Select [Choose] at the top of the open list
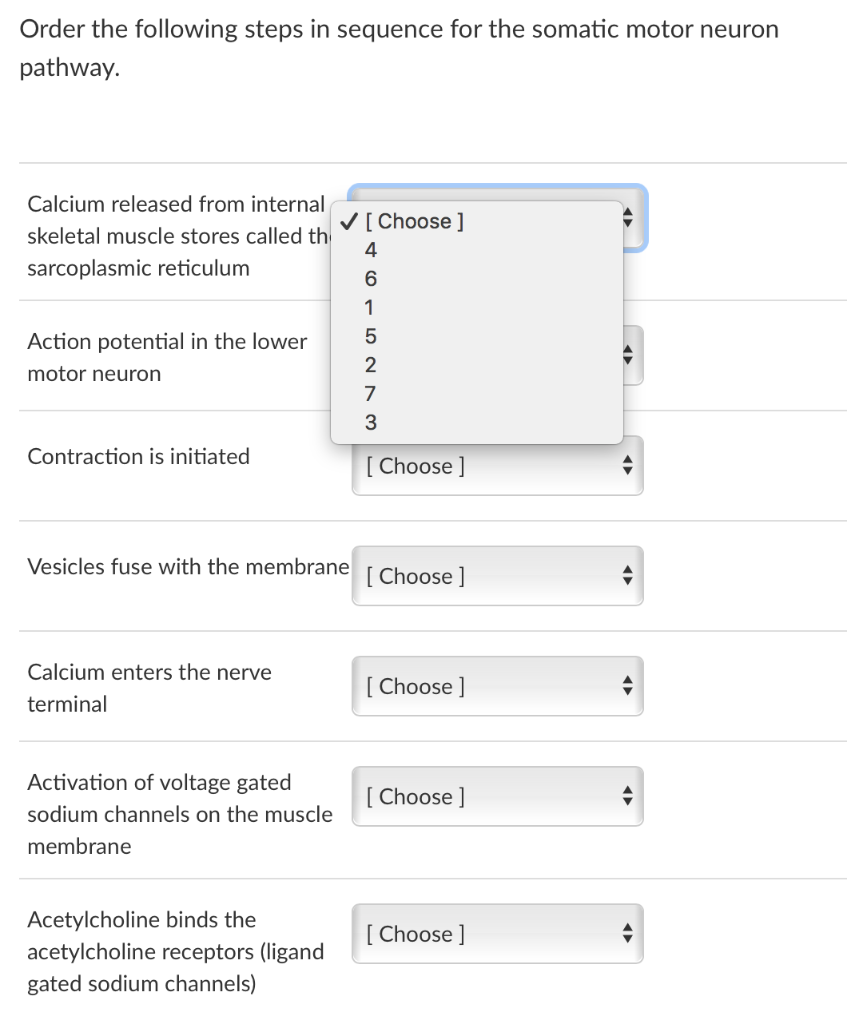This screenshot has width=863, height=1024. (x=415, y=221)
